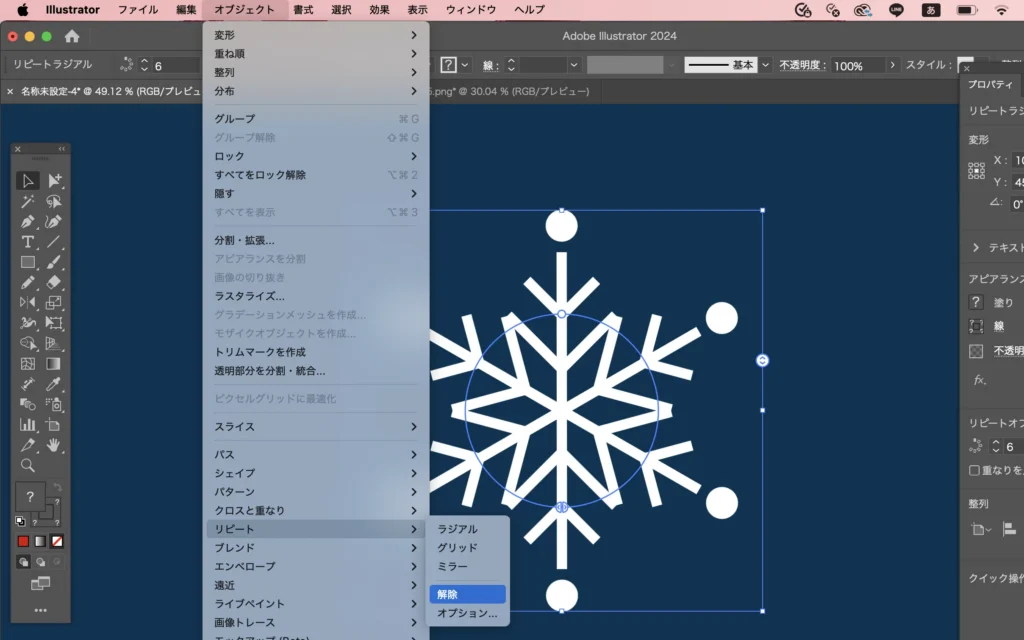This screenshot has height=640, width=1024.
Task: Swap the fill and stroke colors
Action: coord(57,486)
